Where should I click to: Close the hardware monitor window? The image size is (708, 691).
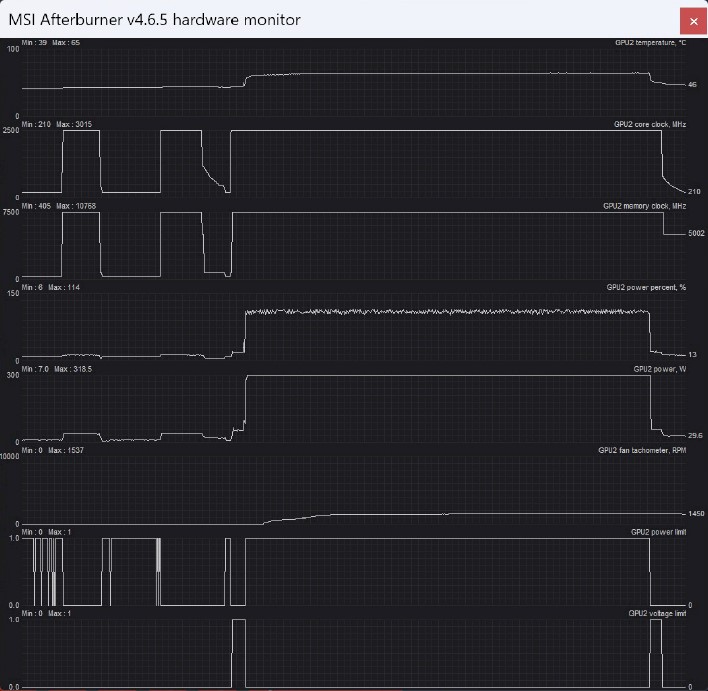pos(694,21)
